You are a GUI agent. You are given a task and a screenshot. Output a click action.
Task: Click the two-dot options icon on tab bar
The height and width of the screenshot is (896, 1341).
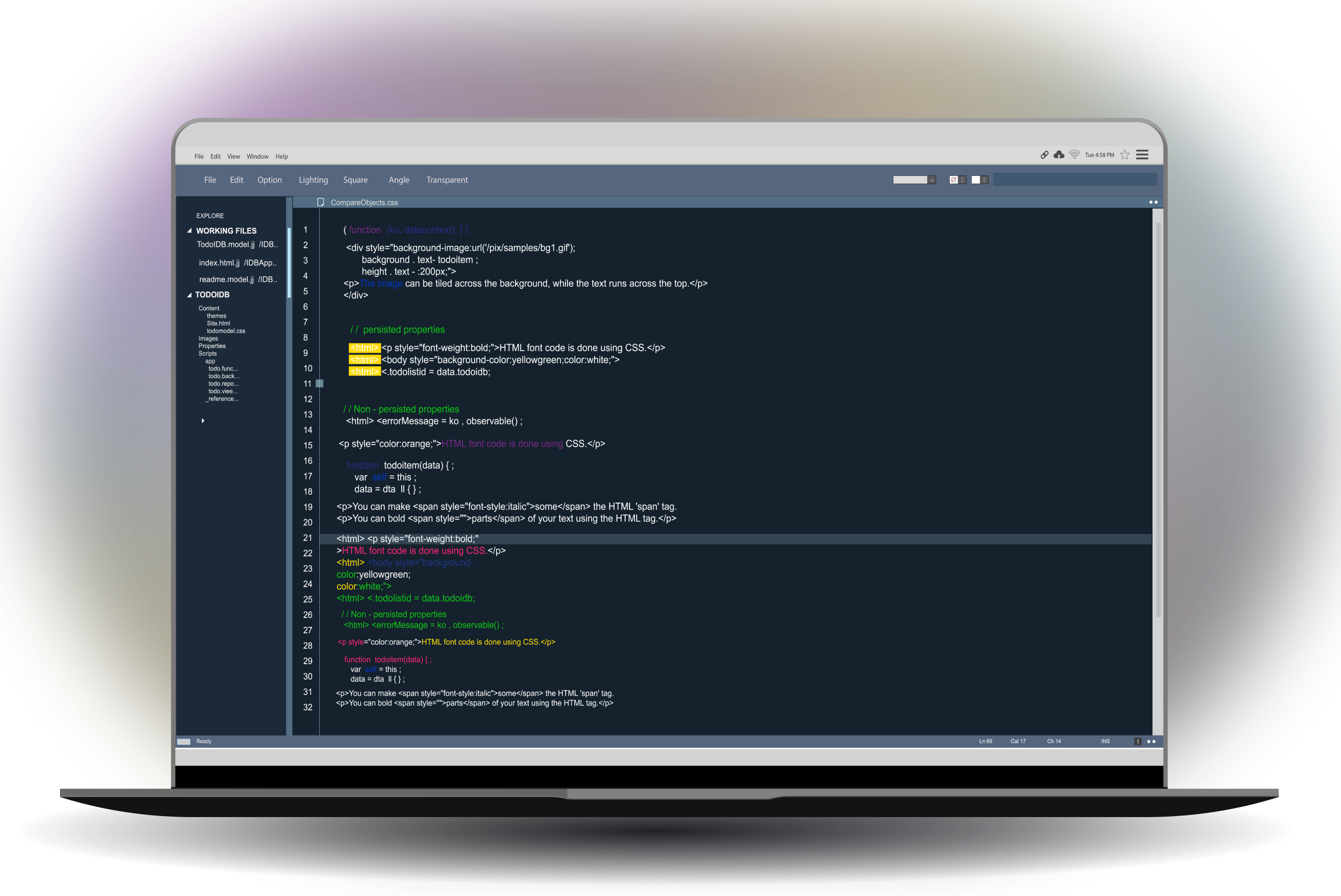point(1153,202)
